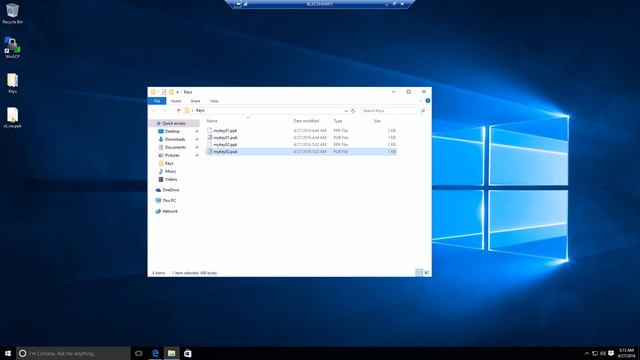
Task: Open the volume icon in system tray
Action: click(603, 353)
